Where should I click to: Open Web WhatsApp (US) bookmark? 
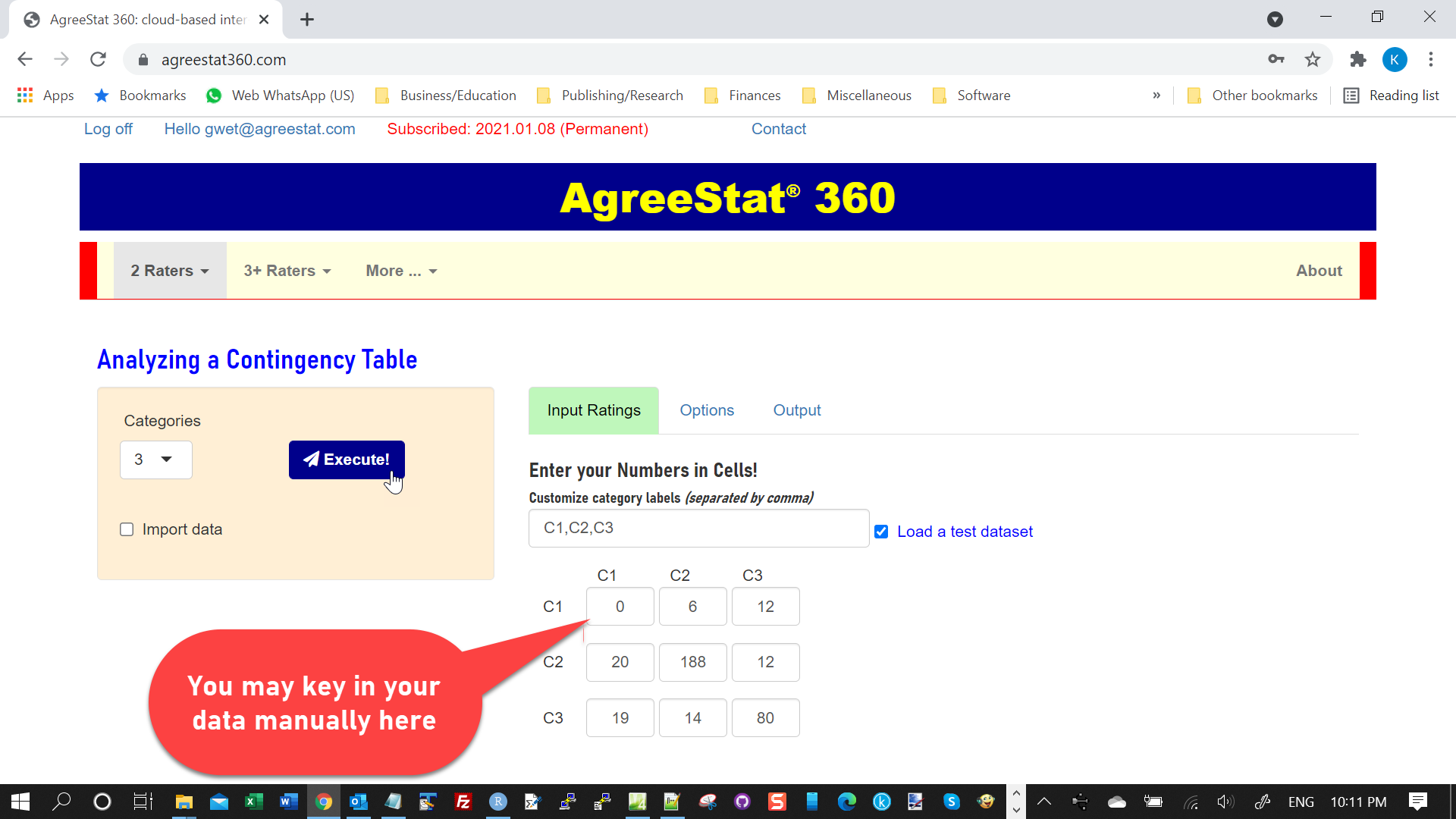click(x=281, y=96)
